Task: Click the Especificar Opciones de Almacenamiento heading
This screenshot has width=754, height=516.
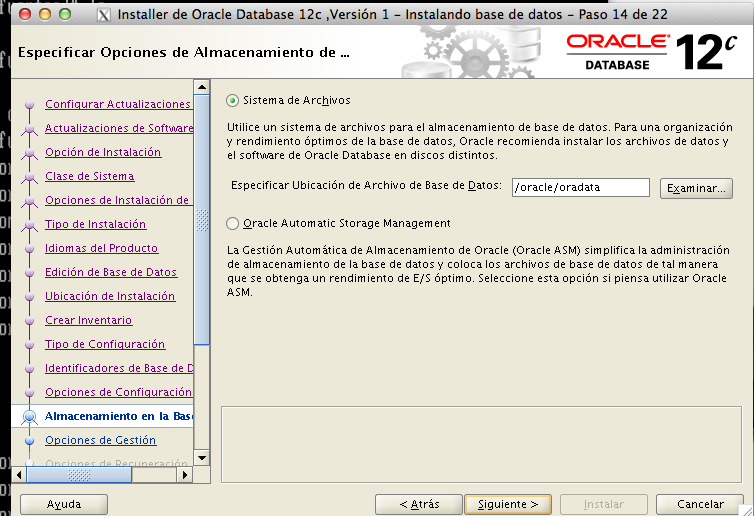Action: coord(184,52)
